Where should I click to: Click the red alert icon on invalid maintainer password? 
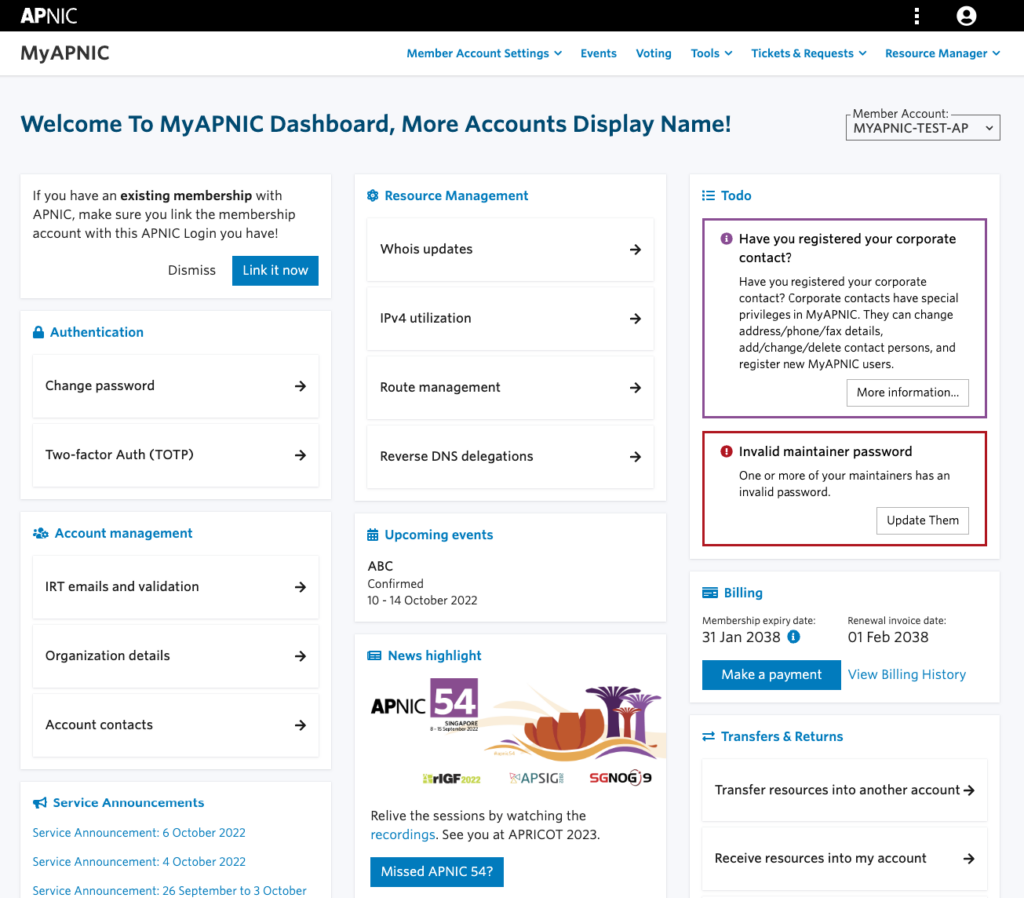(726, 451)
